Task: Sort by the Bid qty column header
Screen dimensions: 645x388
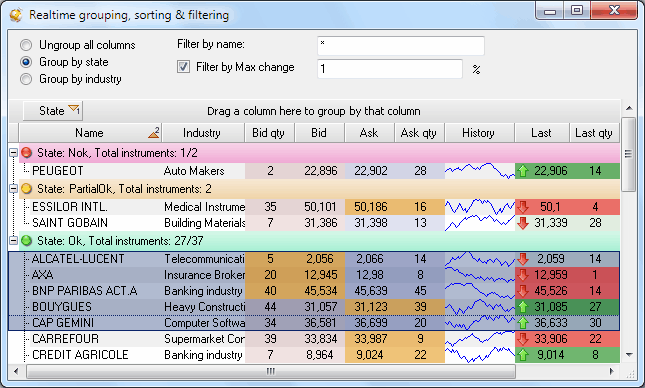Action: [x=269, y=133]
